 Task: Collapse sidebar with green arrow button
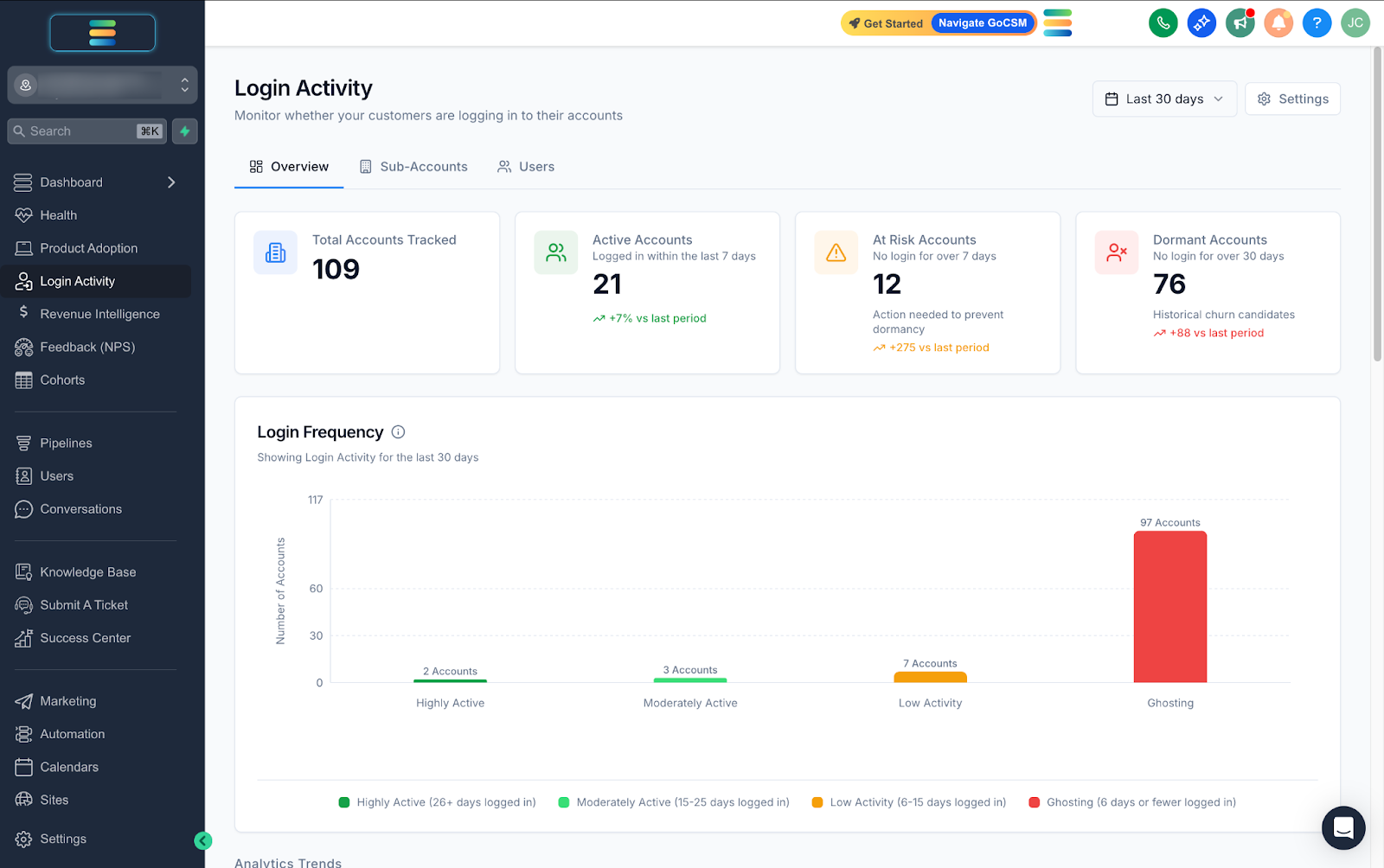[x=203, y=840]
